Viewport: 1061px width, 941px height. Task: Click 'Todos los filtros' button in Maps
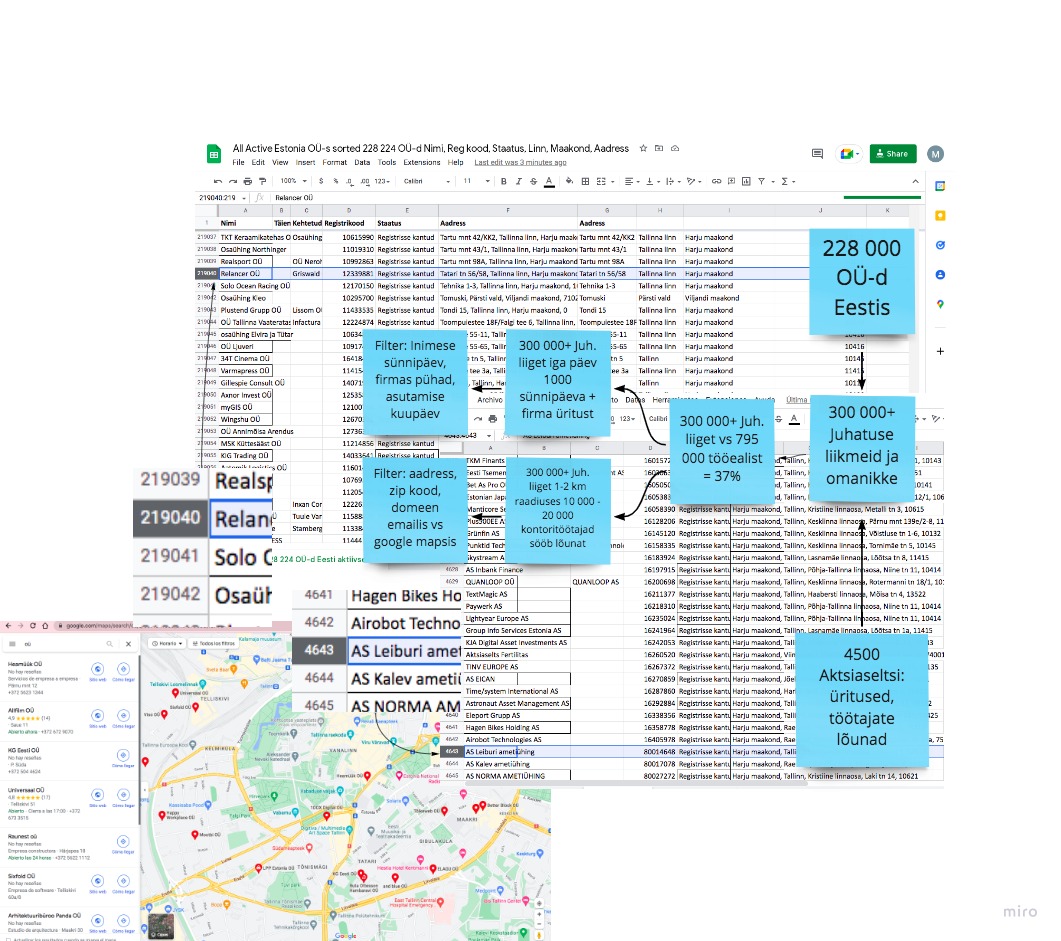click(214, 643)
